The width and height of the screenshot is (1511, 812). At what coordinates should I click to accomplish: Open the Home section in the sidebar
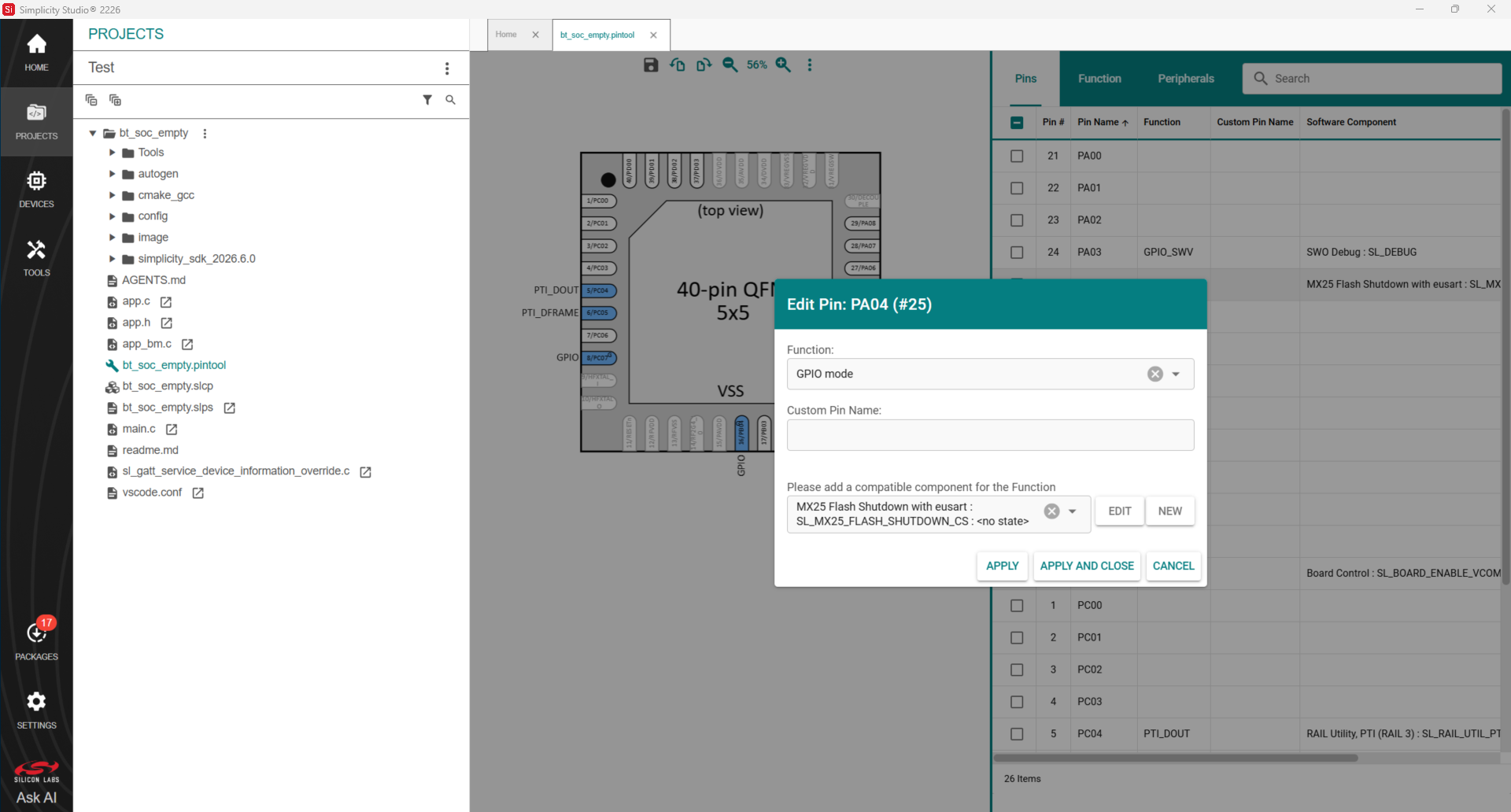click(36, 53)
